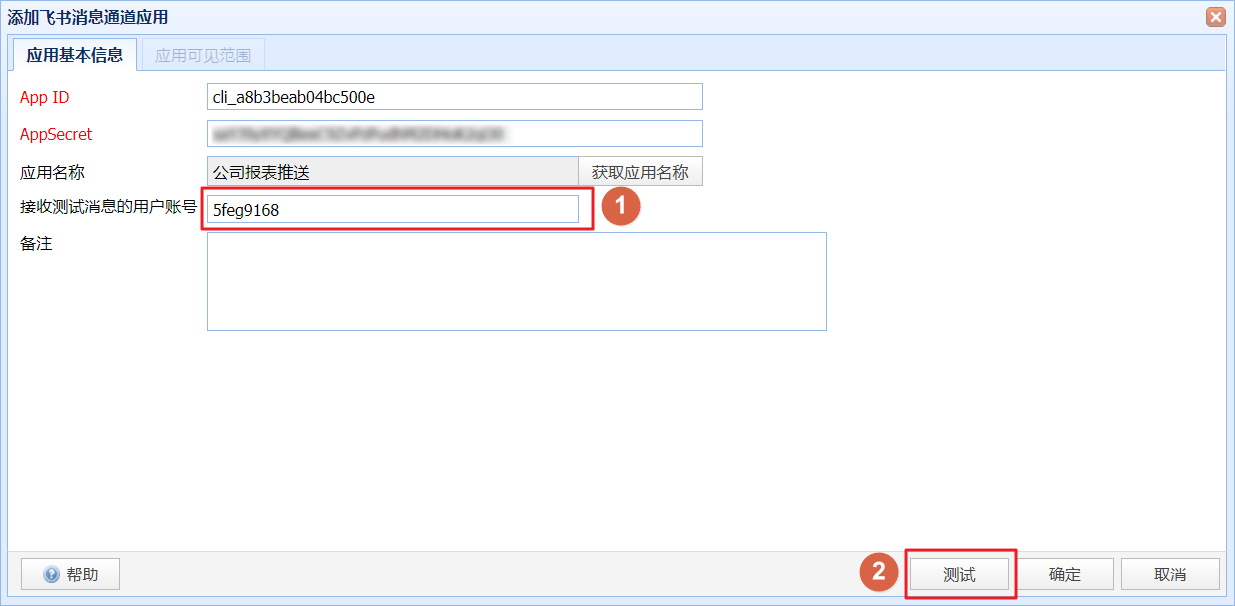
Task: Open the 应用可见范围 tab
Action: 203,55
